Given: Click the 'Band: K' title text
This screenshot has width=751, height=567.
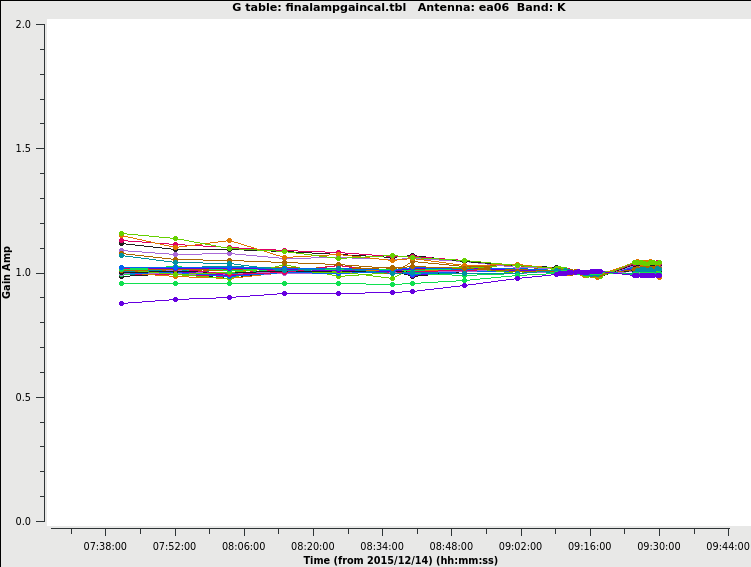Looking at the screenshot, I should point(541,7).
